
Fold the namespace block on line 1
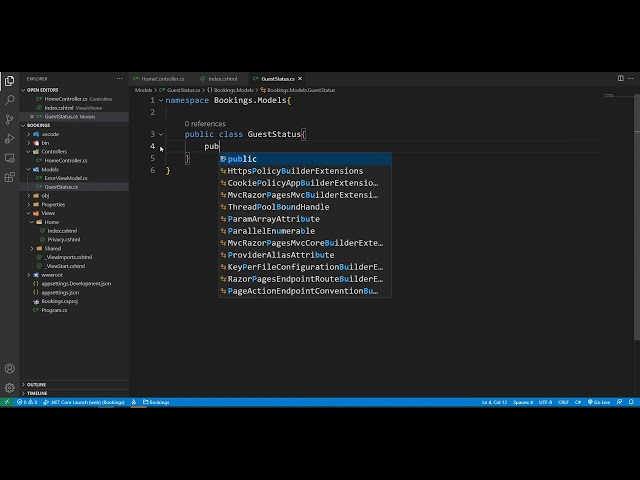click(161, 100)
